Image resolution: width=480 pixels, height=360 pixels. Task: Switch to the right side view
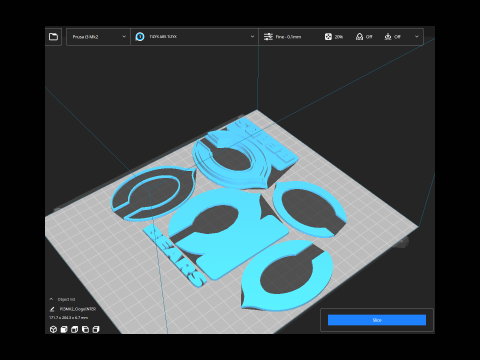96,329
